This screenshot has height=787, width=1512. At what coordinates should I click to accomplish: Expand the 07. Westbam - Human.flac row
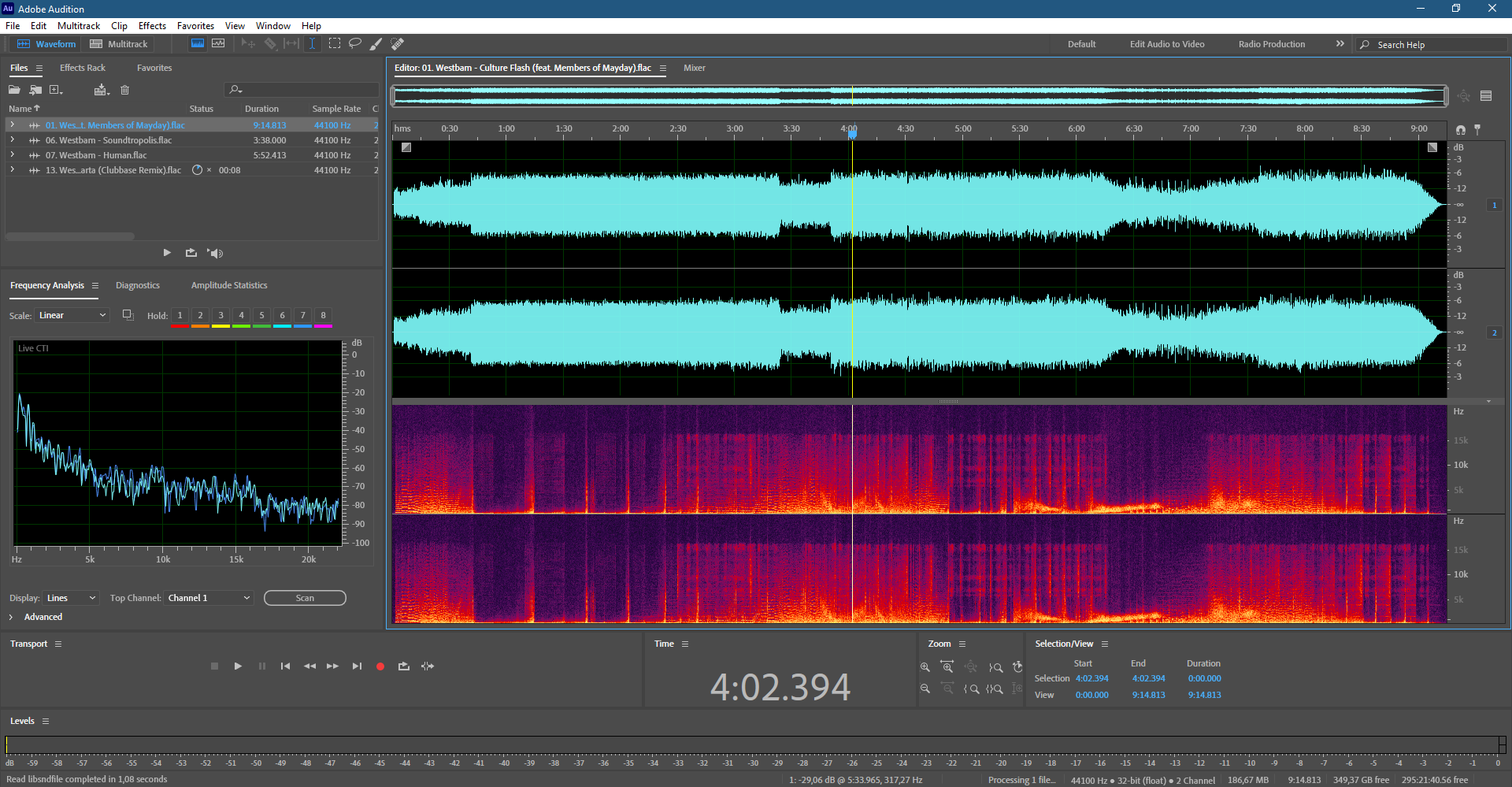pos(12,155)
